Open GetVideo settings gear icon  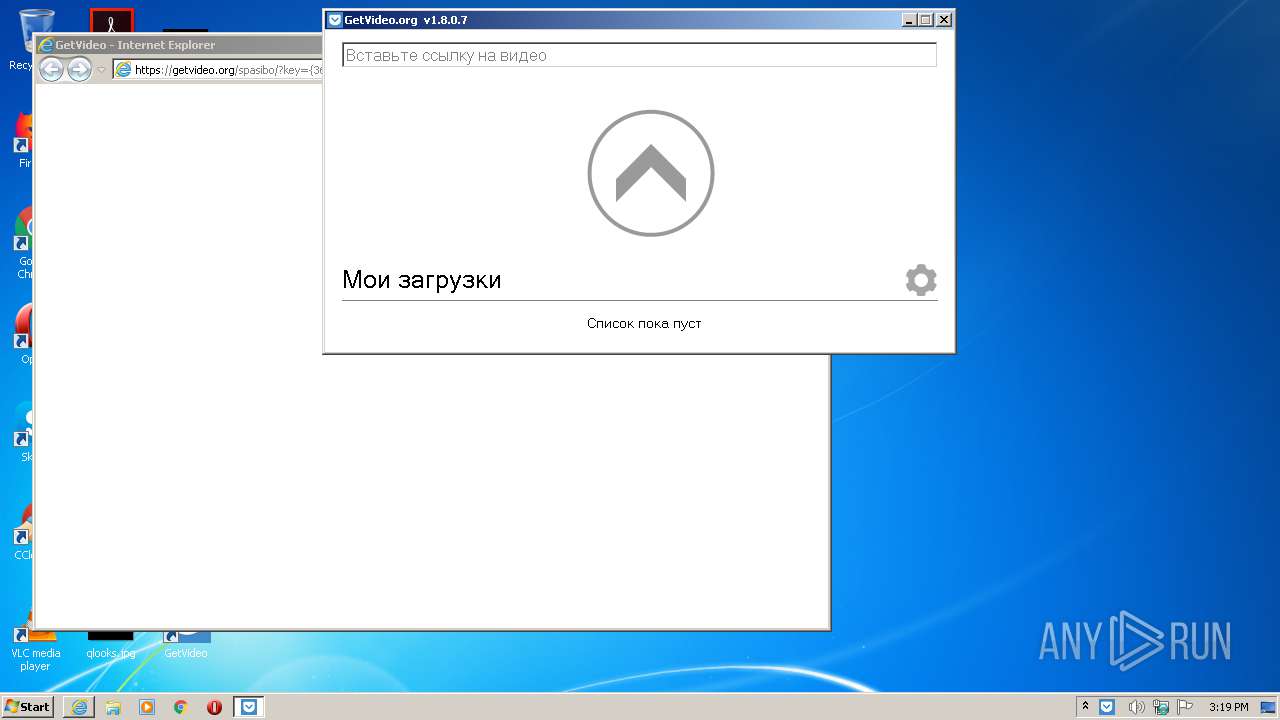[x=921, y=280]
